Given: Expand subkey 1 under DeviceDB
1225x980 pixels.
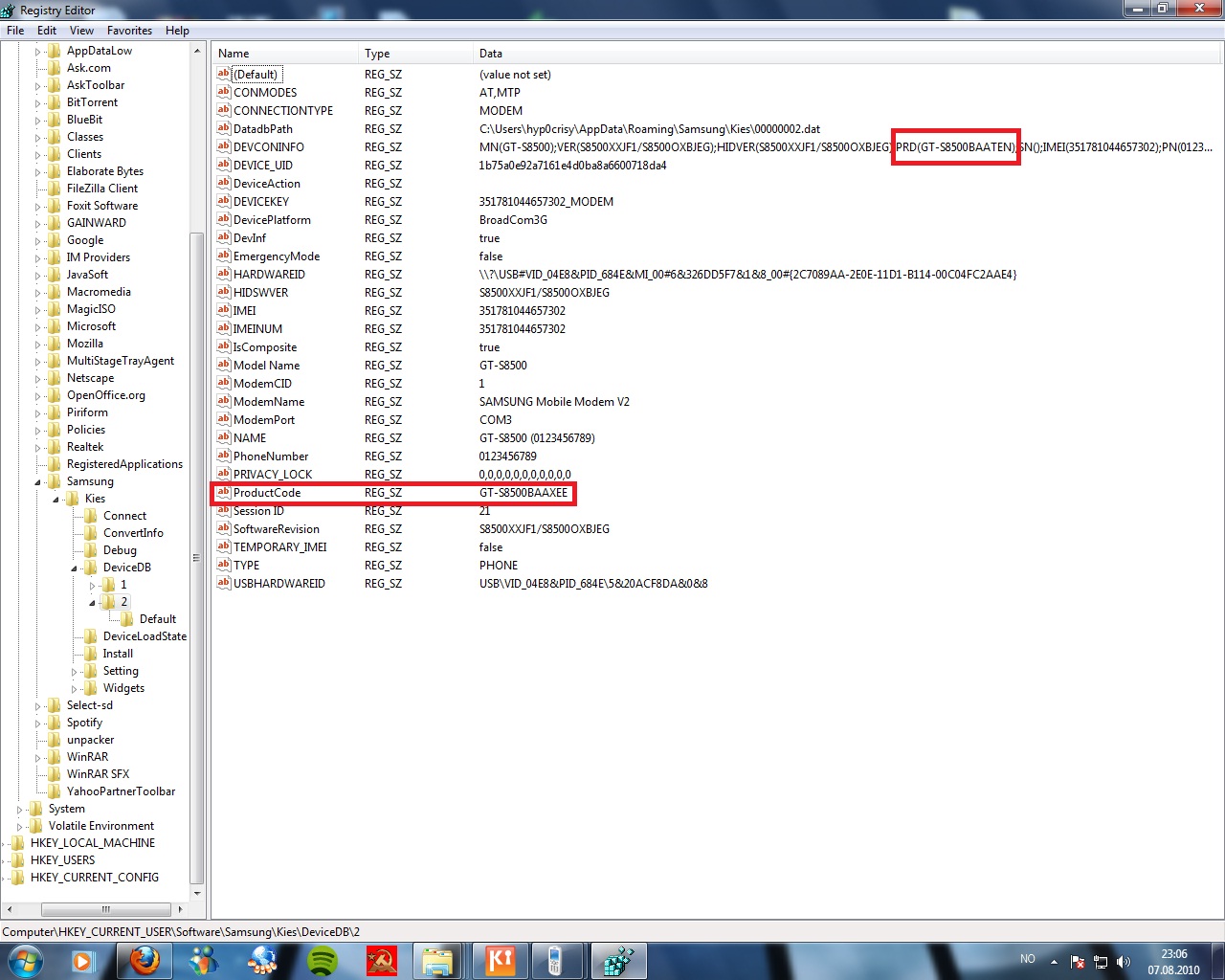Looking at the screenshot, I should click(x=93, y=585).
